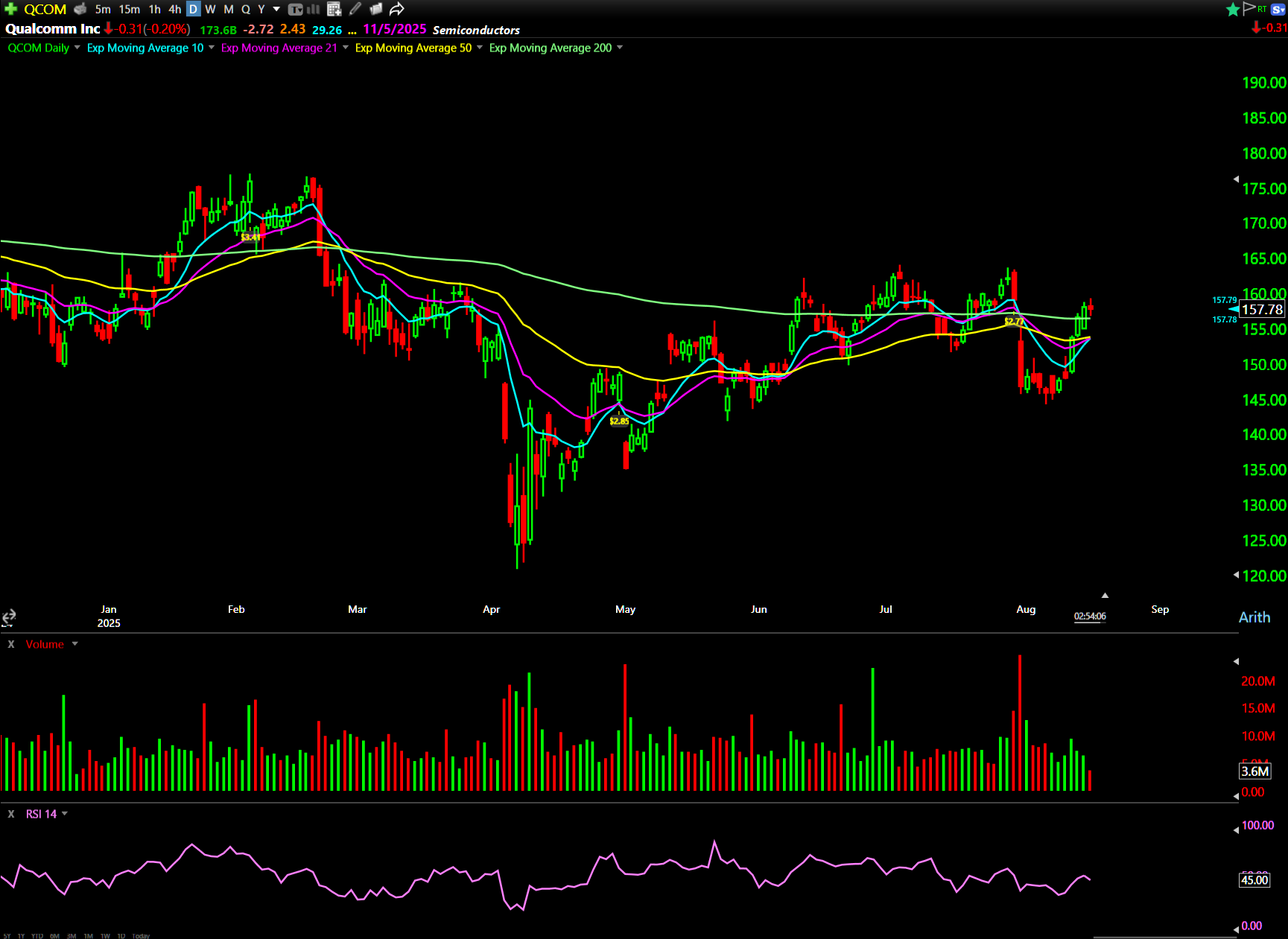Set chart range to YTD
The width and height of the screenshot is (1288, 939).
(x=37, y=935)
